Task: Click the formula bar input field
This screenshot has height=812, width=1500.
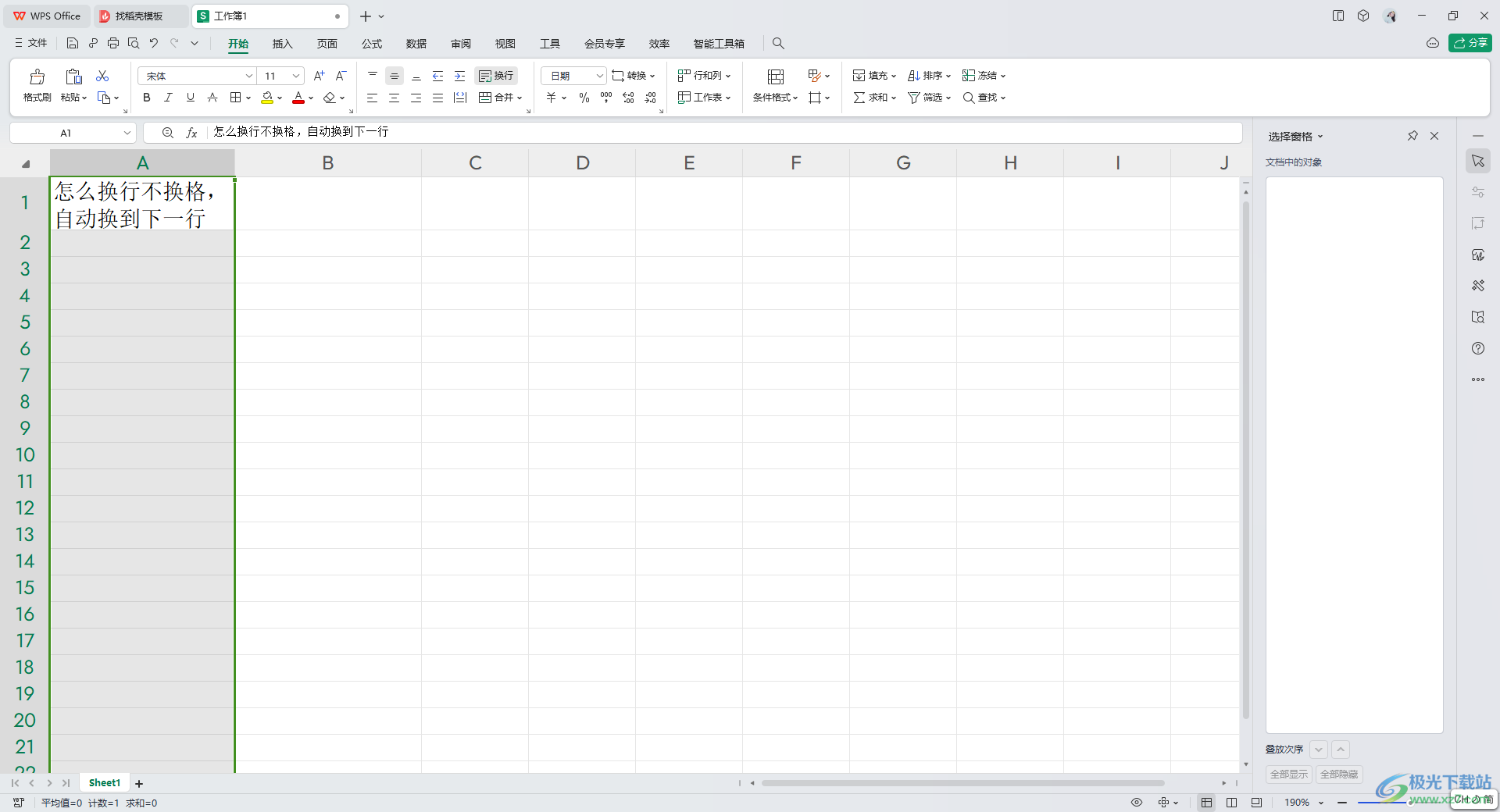Action: pos(725,132)
